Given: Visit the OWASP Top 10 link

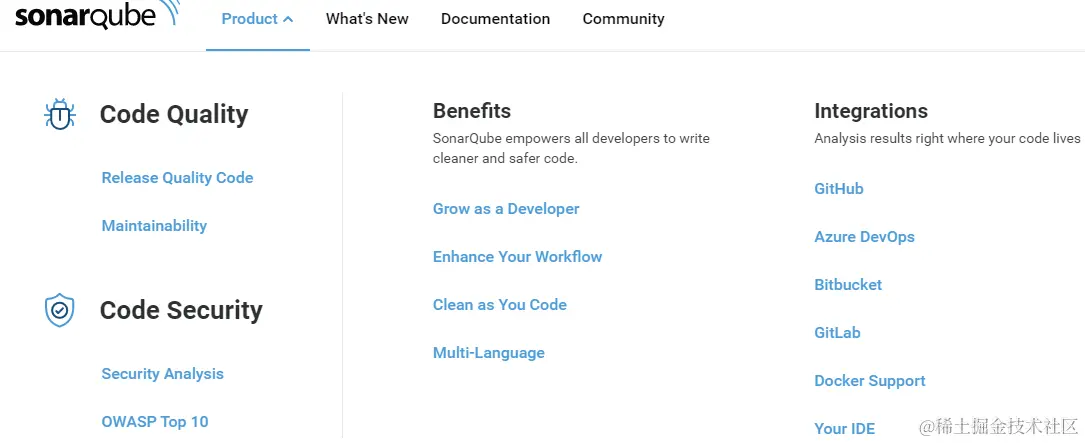Looking at the screenshot, I should 155,422.
